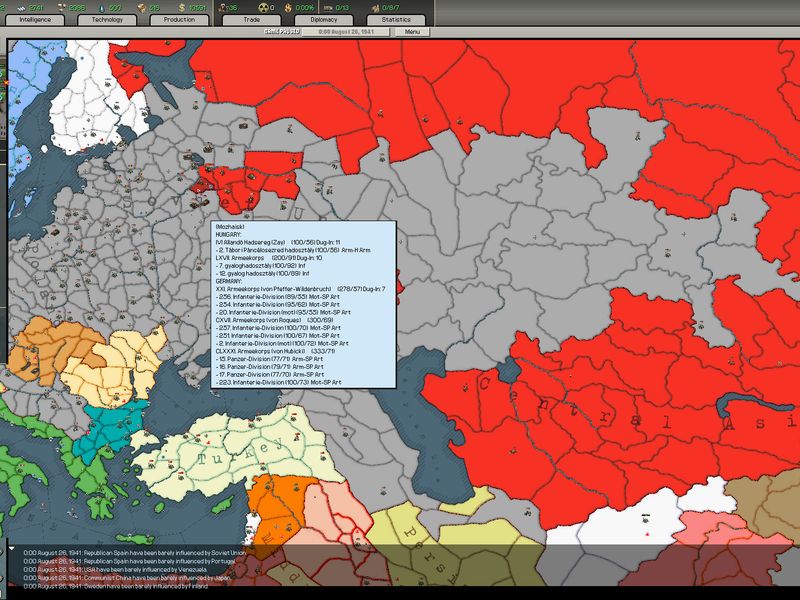Open the Trade screen tab
The height and width of the screenshot is (600, 800).
[252, 20]
